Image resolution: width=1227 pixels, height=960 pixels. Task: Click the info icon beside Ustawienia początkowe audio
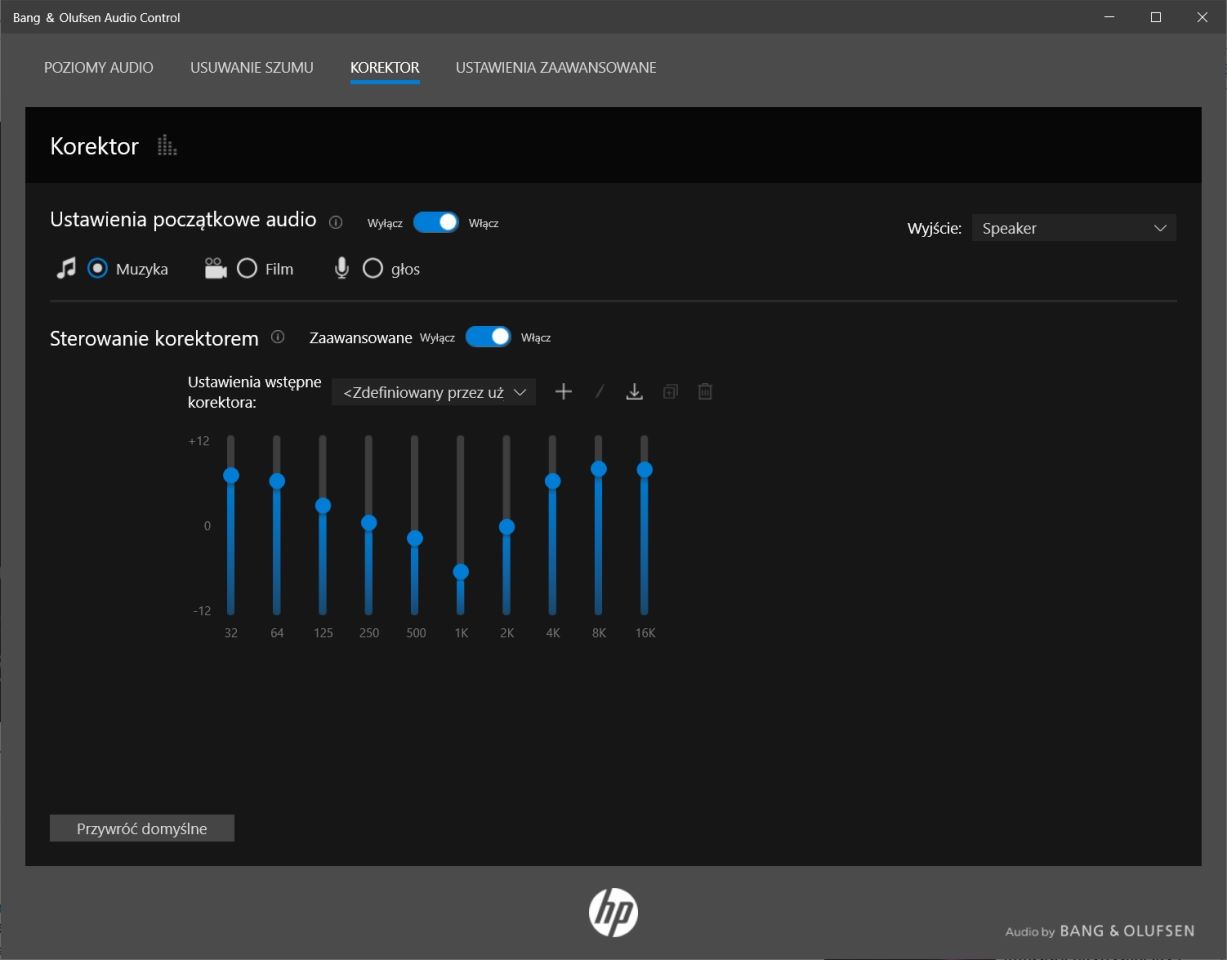336,222
